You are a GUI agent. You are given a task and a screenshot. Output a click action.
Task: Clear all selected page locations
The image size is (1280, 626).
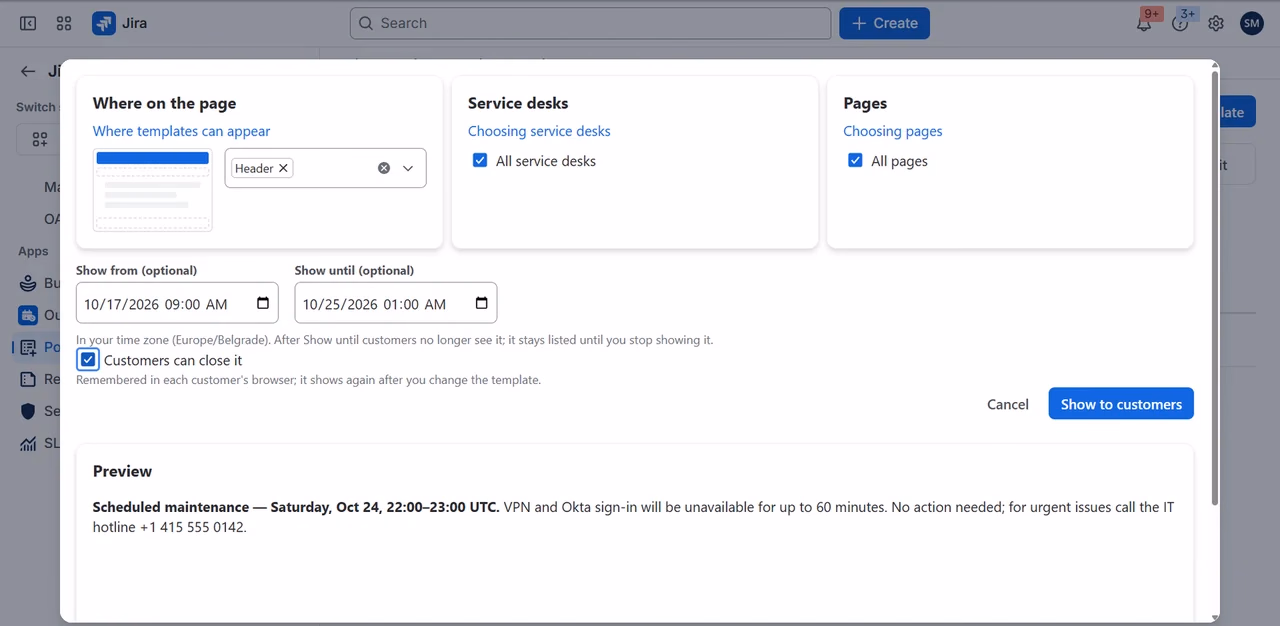(x=384, y=168)
